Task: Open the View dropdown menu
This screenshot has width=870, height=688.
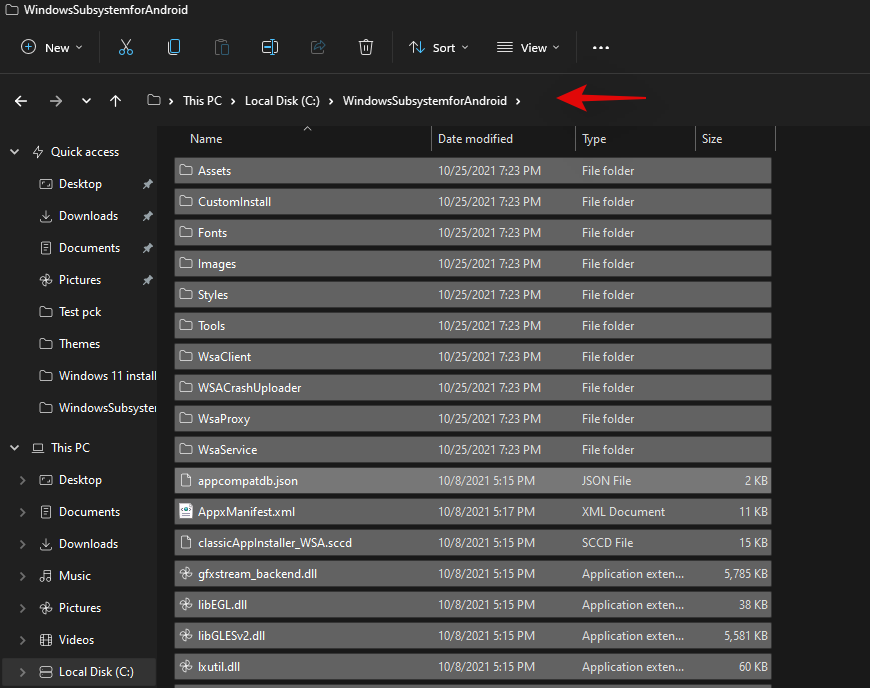Action: [528, 47]
